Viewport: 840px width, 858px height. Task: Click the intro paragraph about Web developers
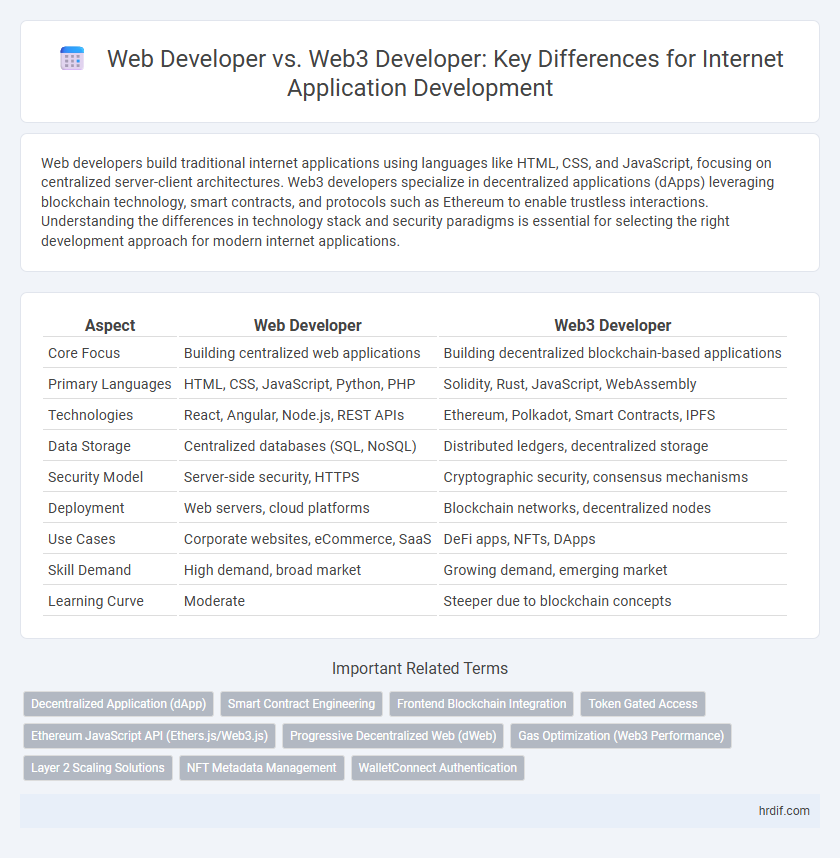click(x=408, y=202)
